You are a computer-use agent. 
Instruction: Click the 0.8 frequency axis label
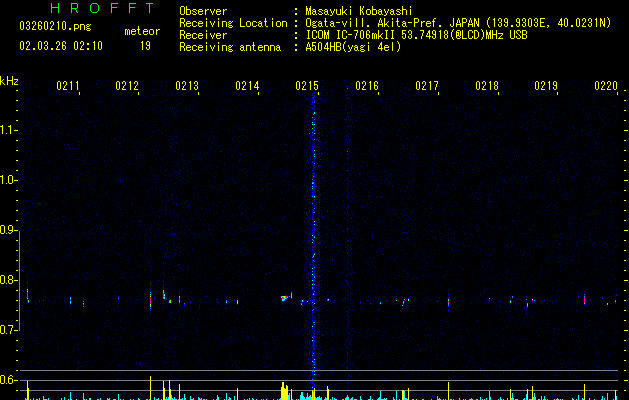(7, 280)
